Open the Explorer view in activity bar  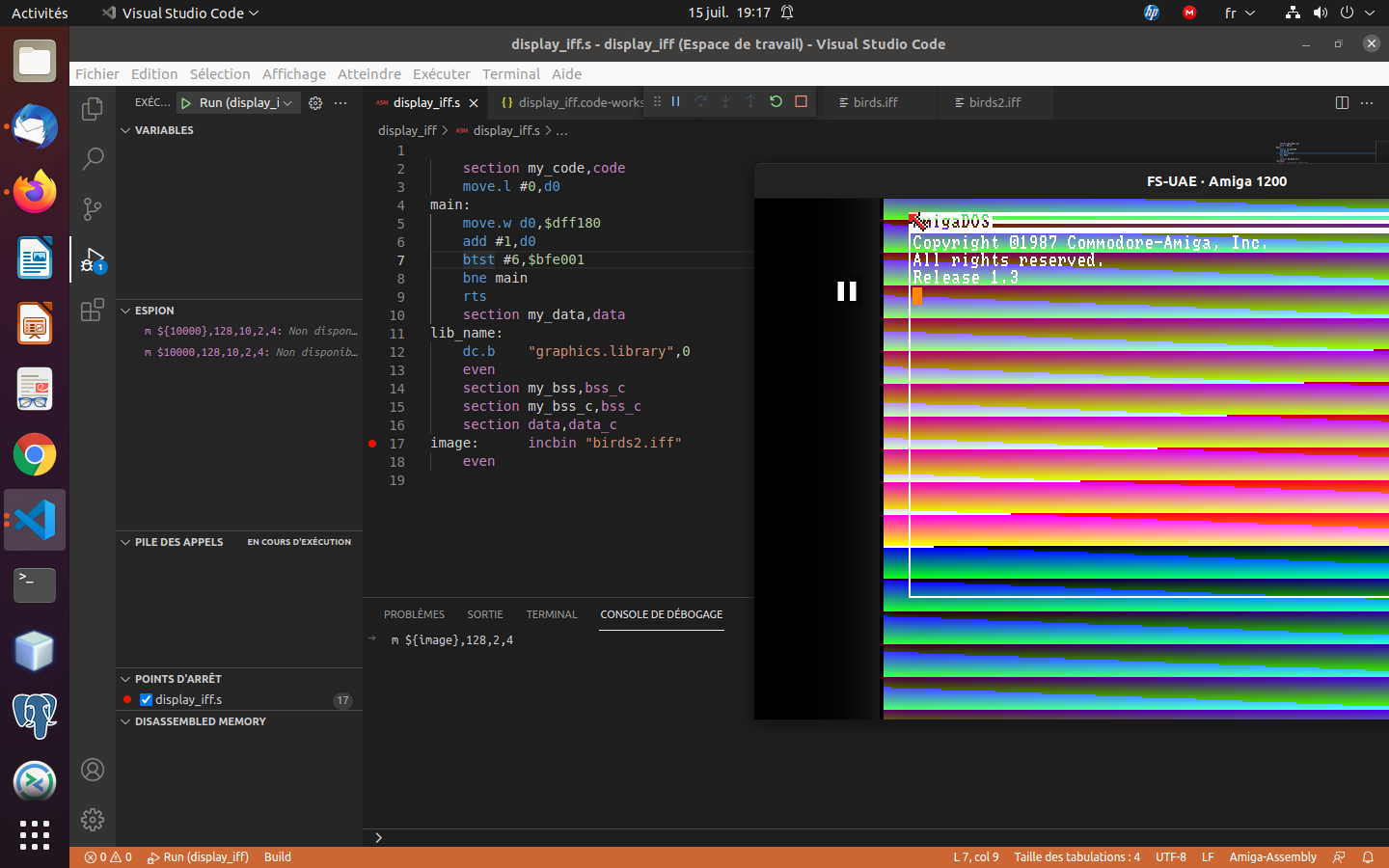(x=93, y=109)
